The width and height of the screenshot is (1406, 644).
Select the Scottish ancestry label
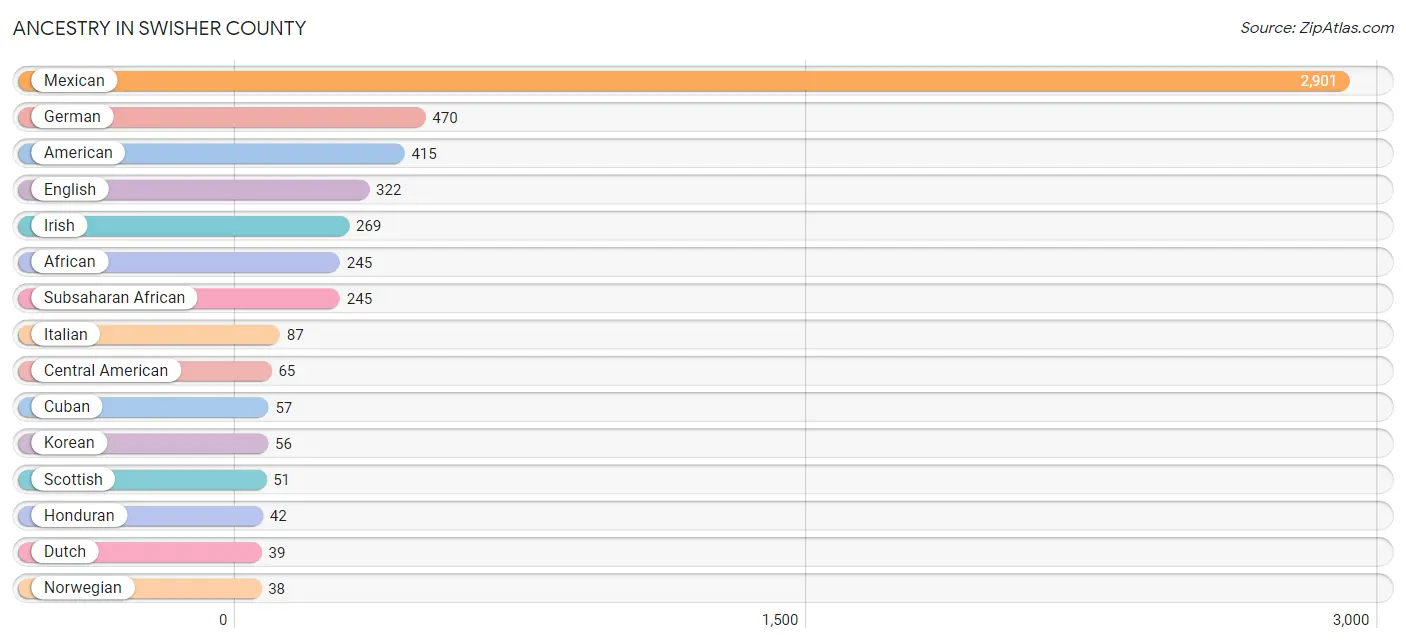pos(73,480)
